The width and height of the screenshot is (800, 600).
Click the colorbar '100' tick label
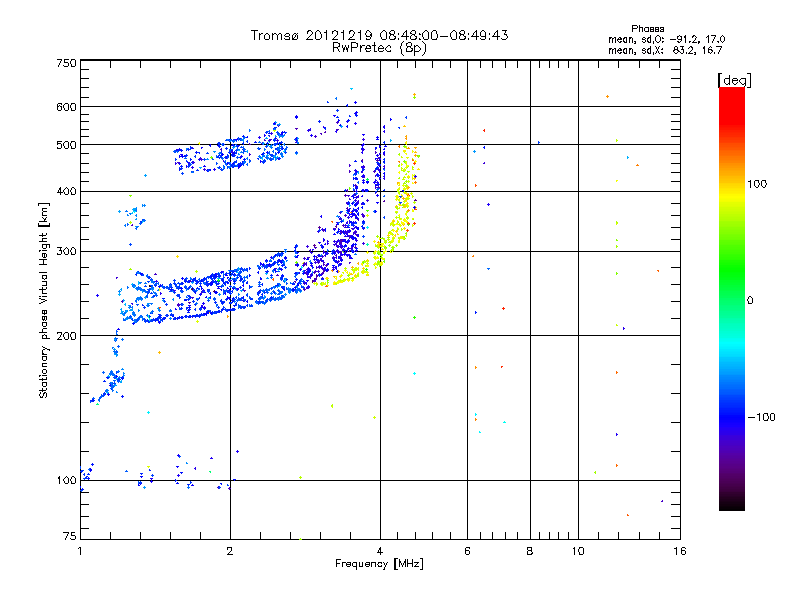(757, 184)
